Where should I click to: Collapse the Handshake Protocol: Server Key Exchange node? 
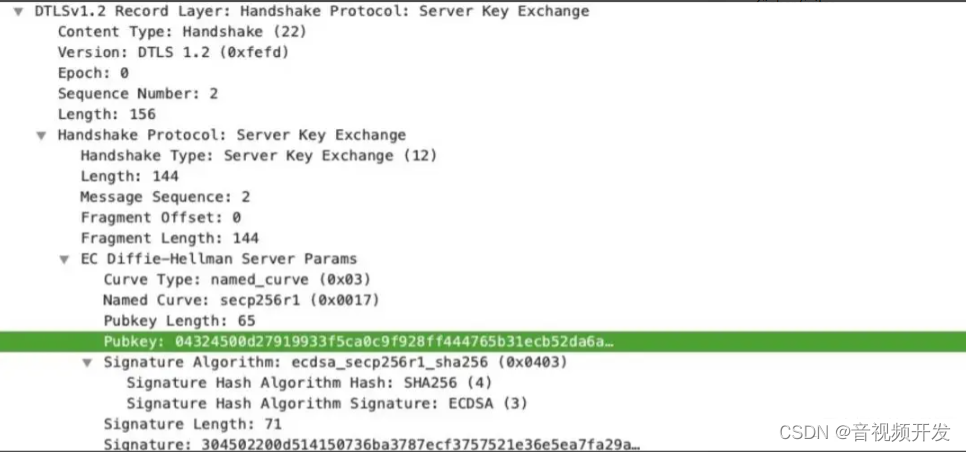coord(41,135)
